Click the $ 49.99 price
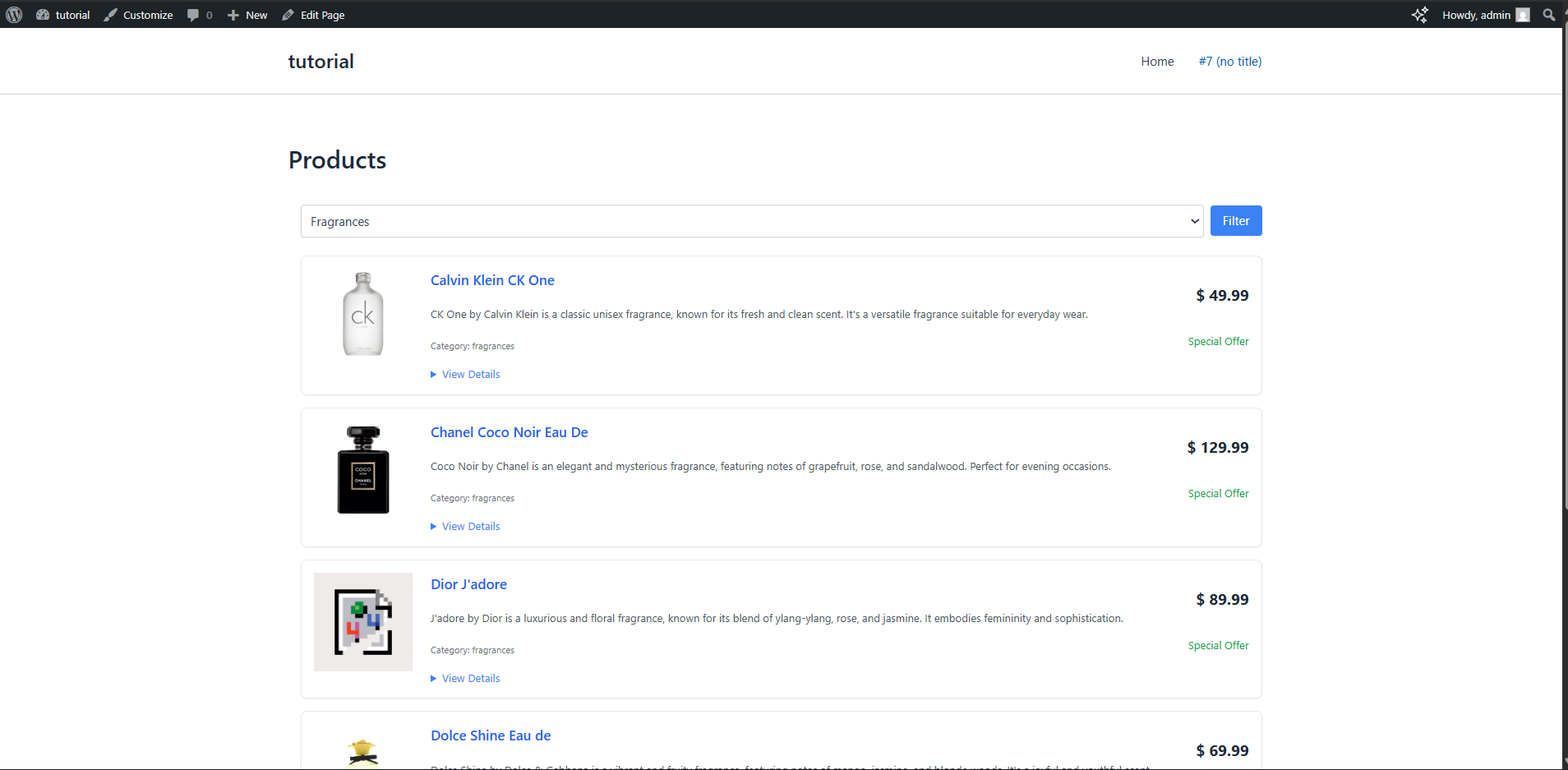The image size is (1568, 770). 1222,295
